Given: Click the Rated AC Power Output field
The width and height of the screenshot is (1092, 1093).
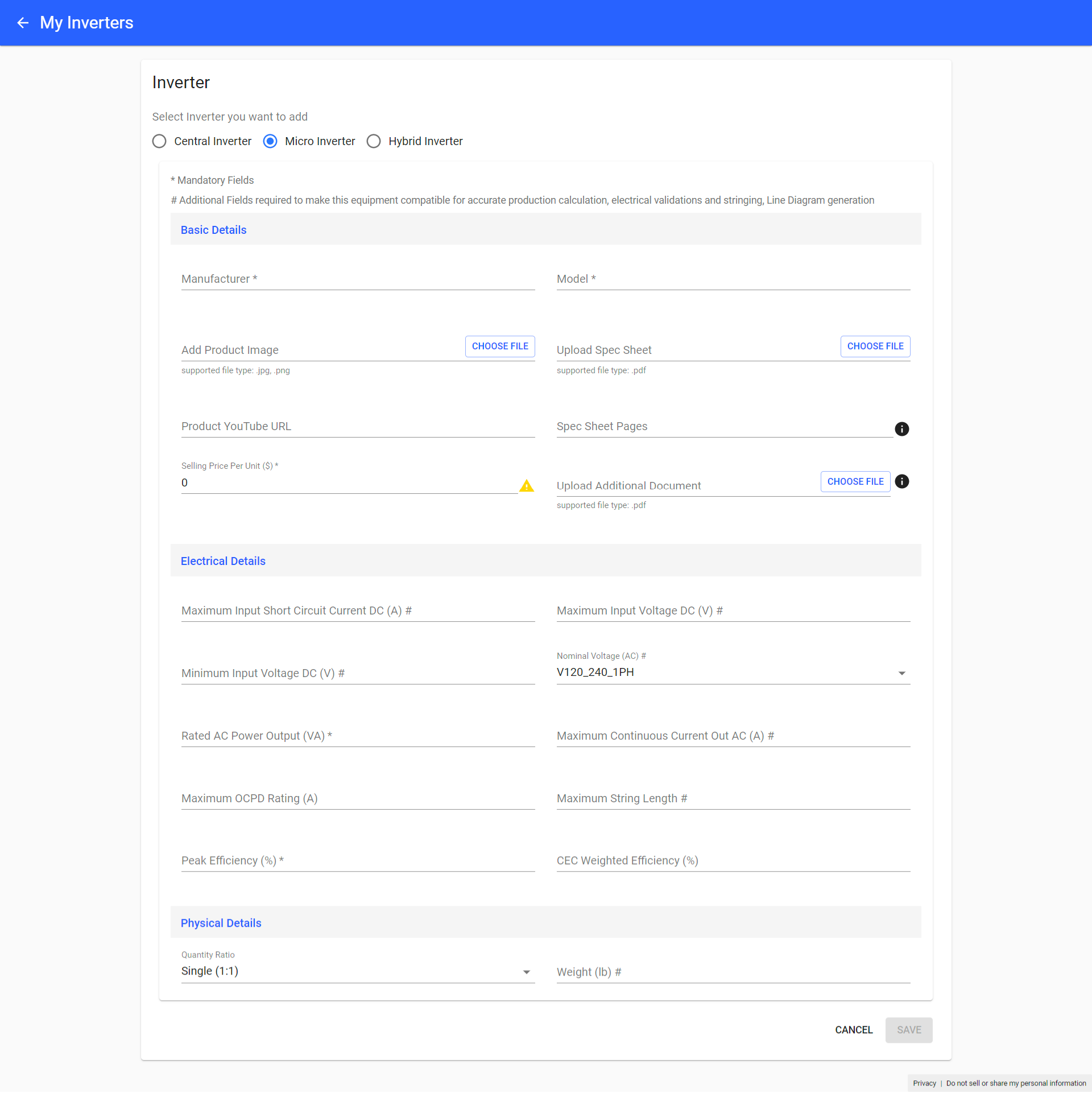Looking at the screenshot, I should pos(357,736).
